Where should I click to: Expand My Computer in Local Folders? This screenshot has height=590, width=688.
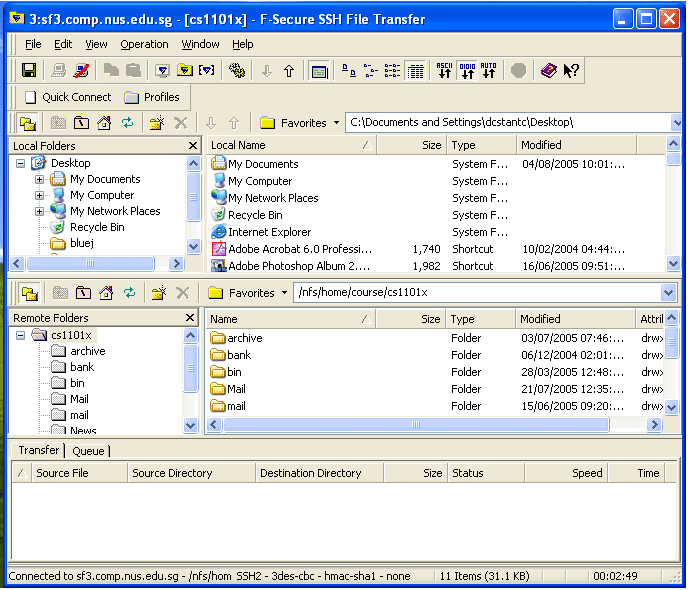[39, 195]
